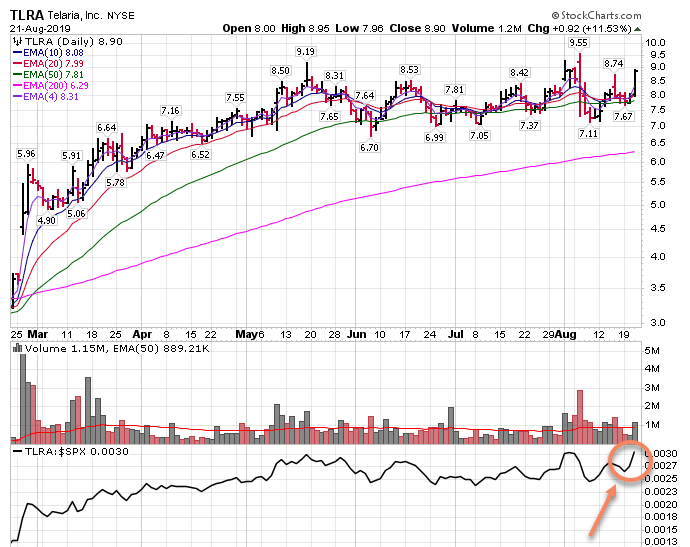The width and height of the screenshot is (690, 547).
Task: Click the 8.74 price label near August
Action: pyautogui.click(x=613, y=64)
